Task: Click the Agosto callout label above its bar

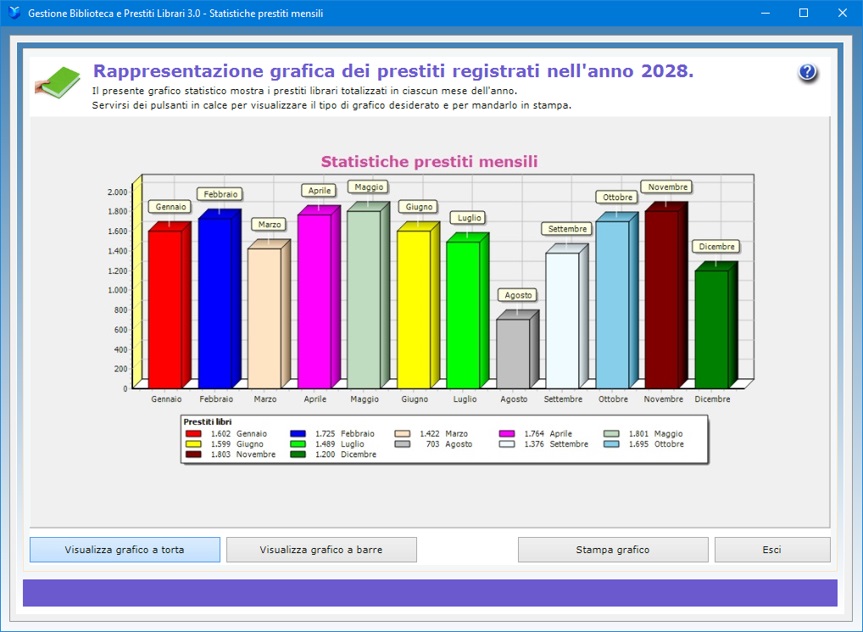Action: pos(518,295)
